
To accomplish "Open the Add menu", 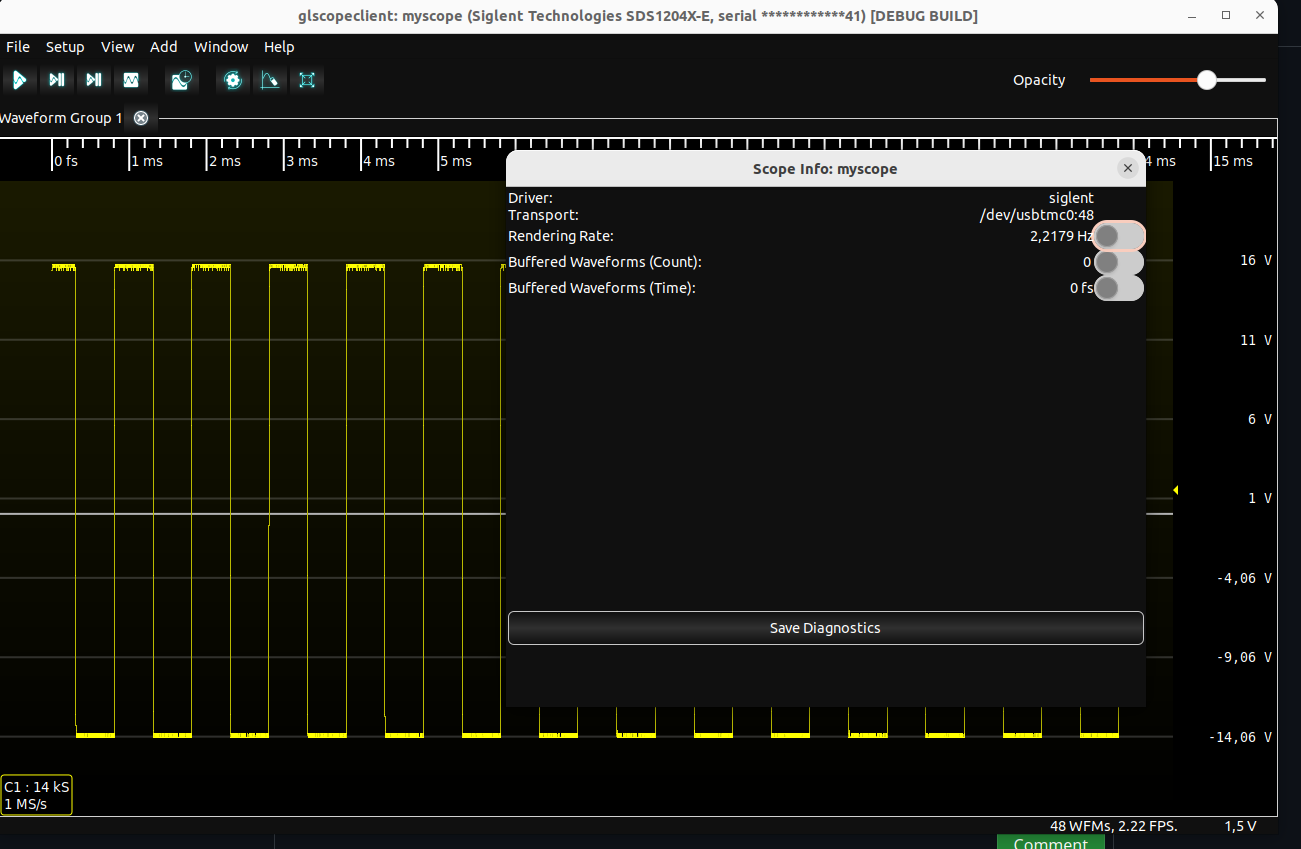I will tap(164, 47).
